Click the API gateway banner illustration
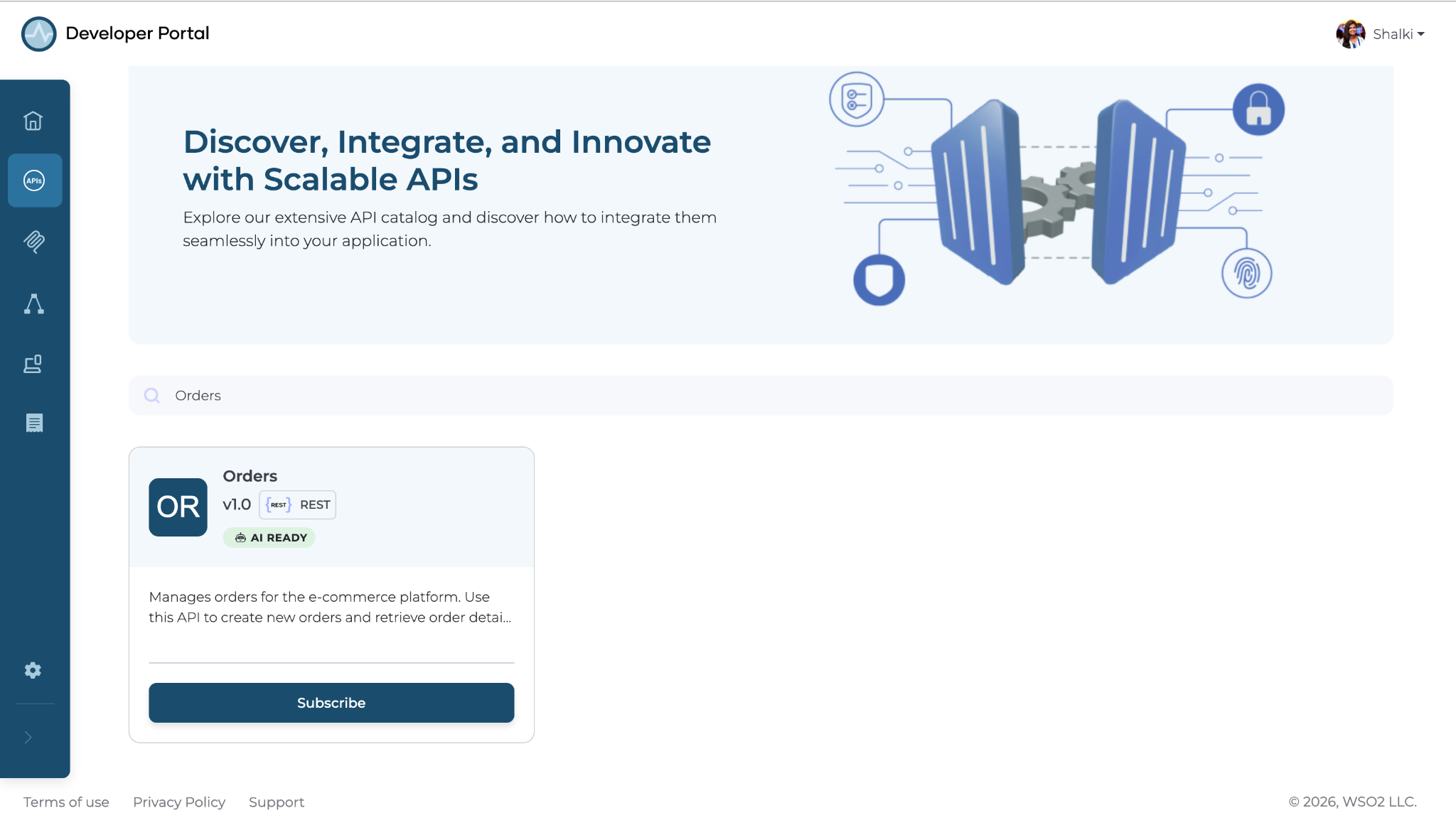Image resolution: width=1456 pixels, height=825 pixels. [x=1057, y=189]
